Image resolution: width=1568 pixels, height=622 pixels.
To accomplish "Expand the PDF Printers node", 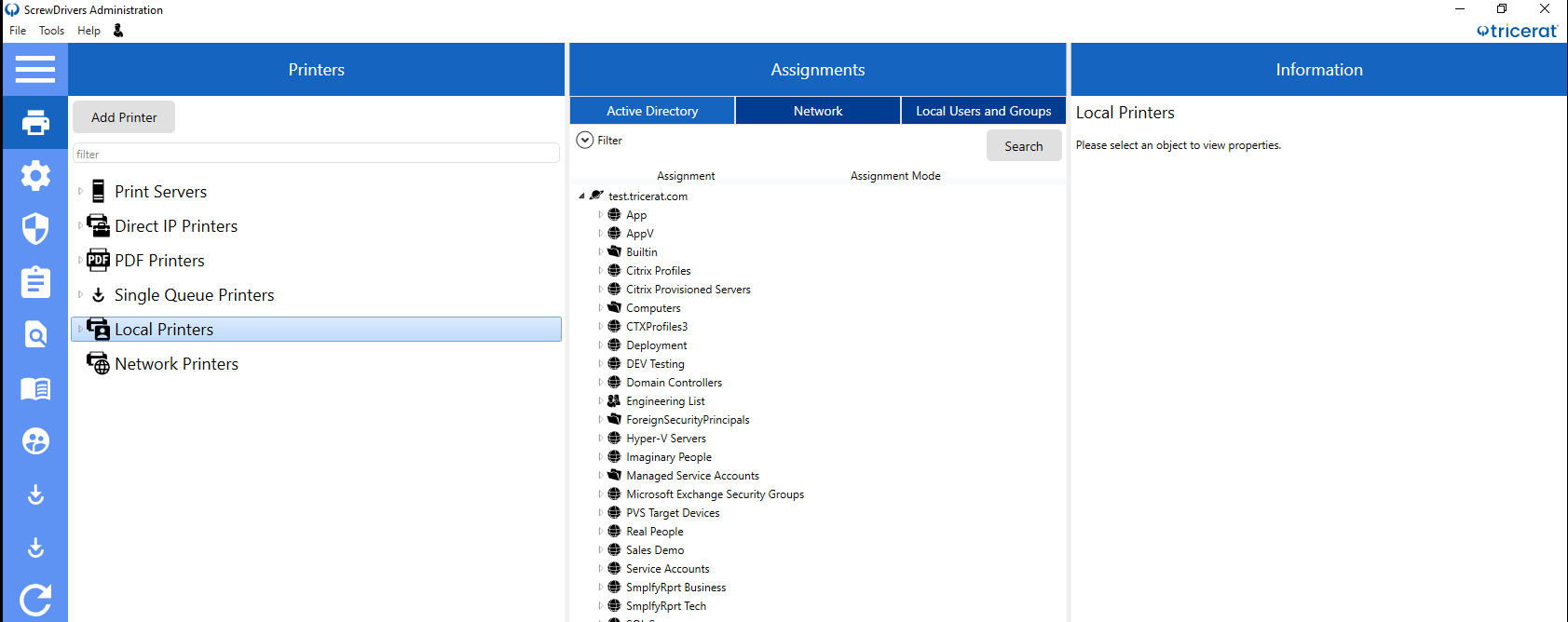I will [80, 260].
